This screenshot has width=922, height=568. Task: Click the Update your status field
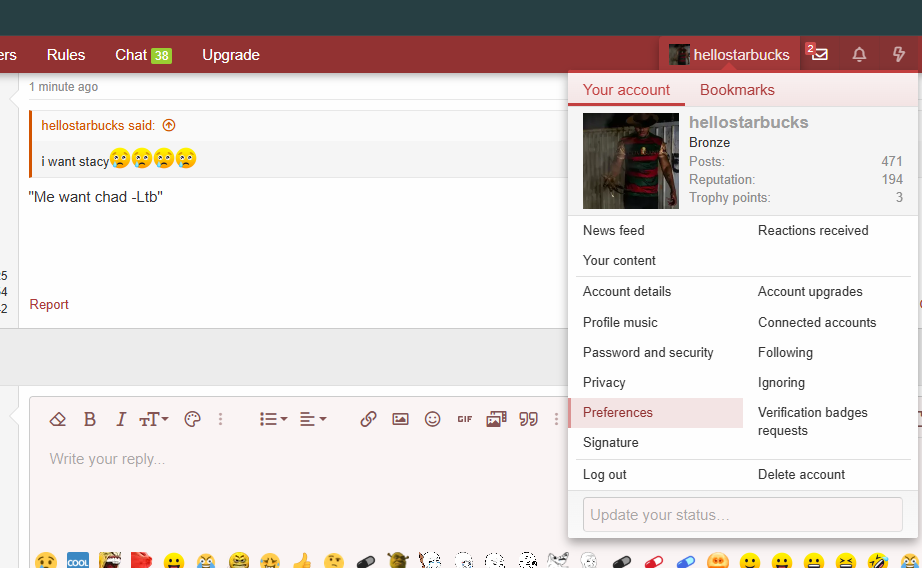point(743,514)
